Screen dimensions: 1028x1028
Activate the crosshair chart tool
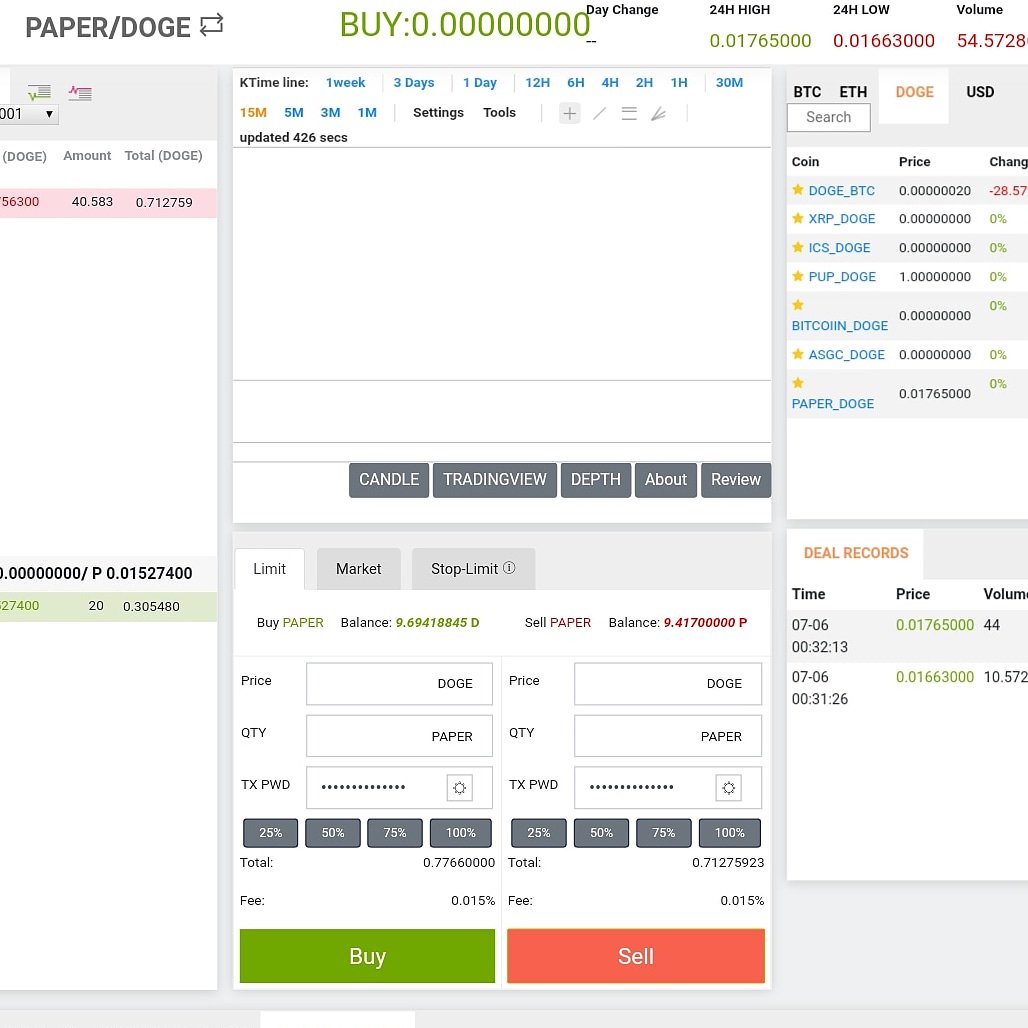570,113
